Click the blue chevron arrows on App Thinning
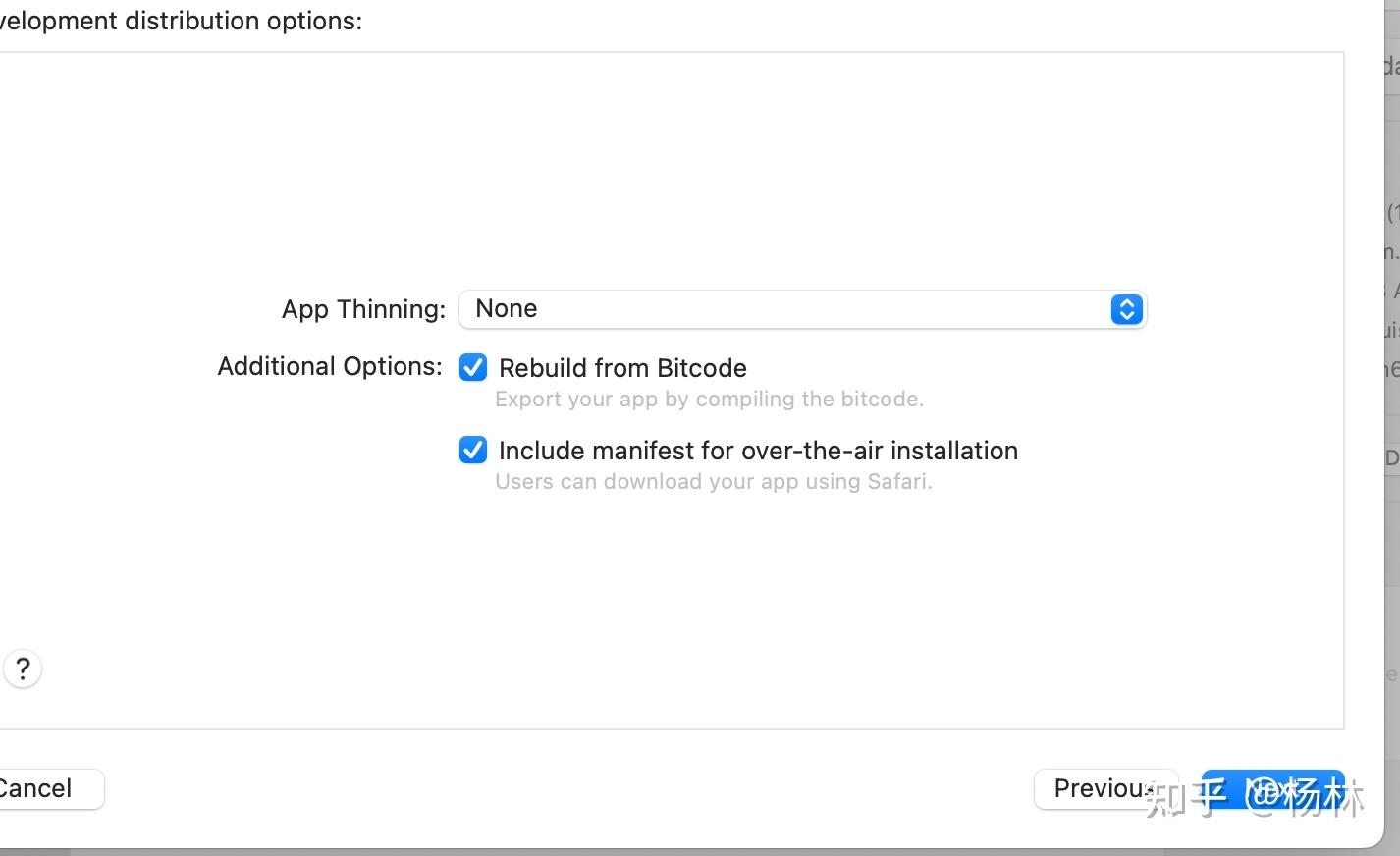Screen dimensions: 1400x856 click(1126, 309)
